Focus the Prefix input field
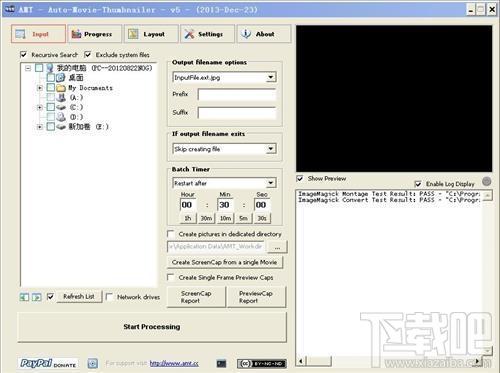The image size is (500, 373). point(237,94)
